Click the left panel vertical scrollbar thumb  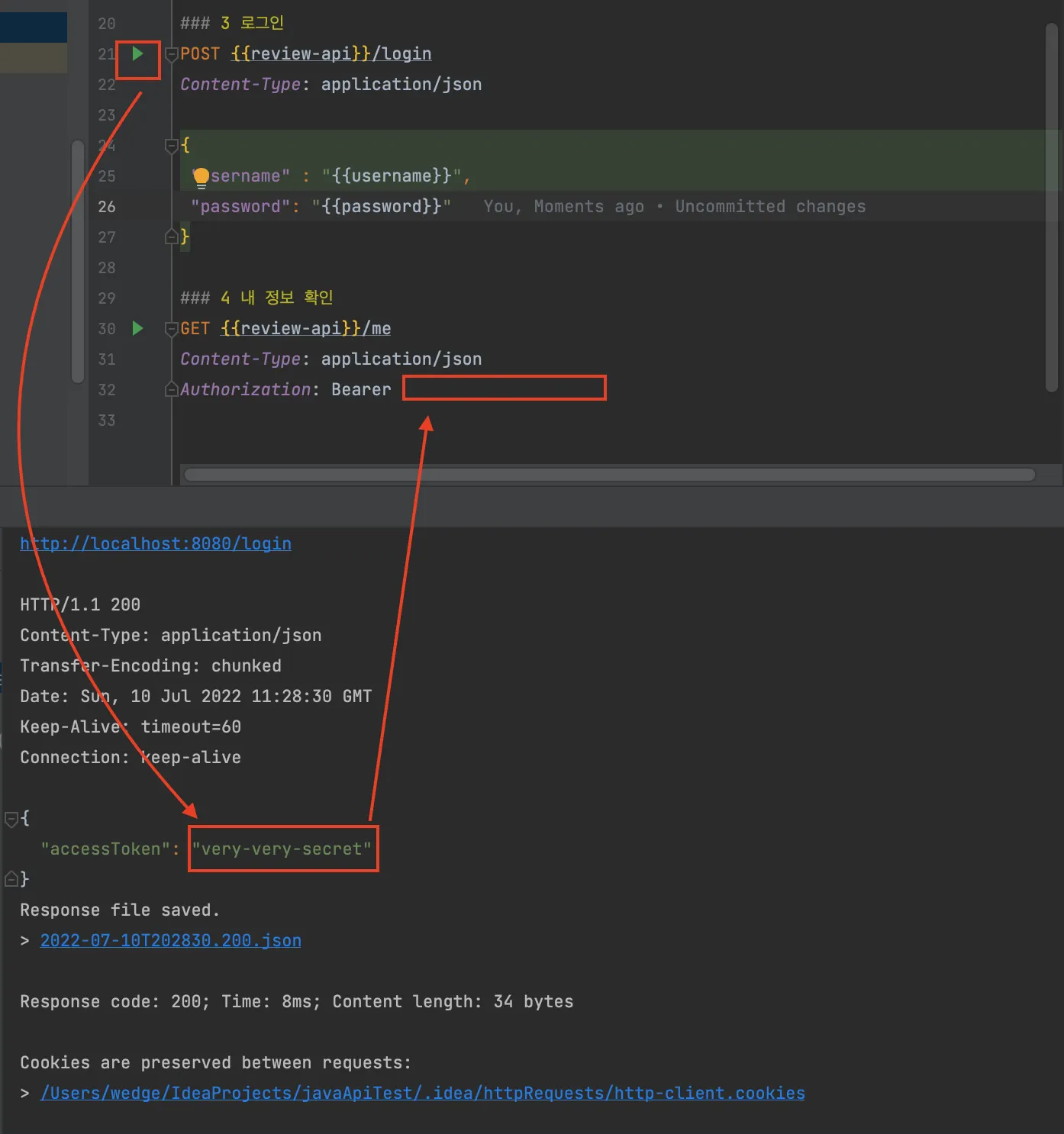77,261
